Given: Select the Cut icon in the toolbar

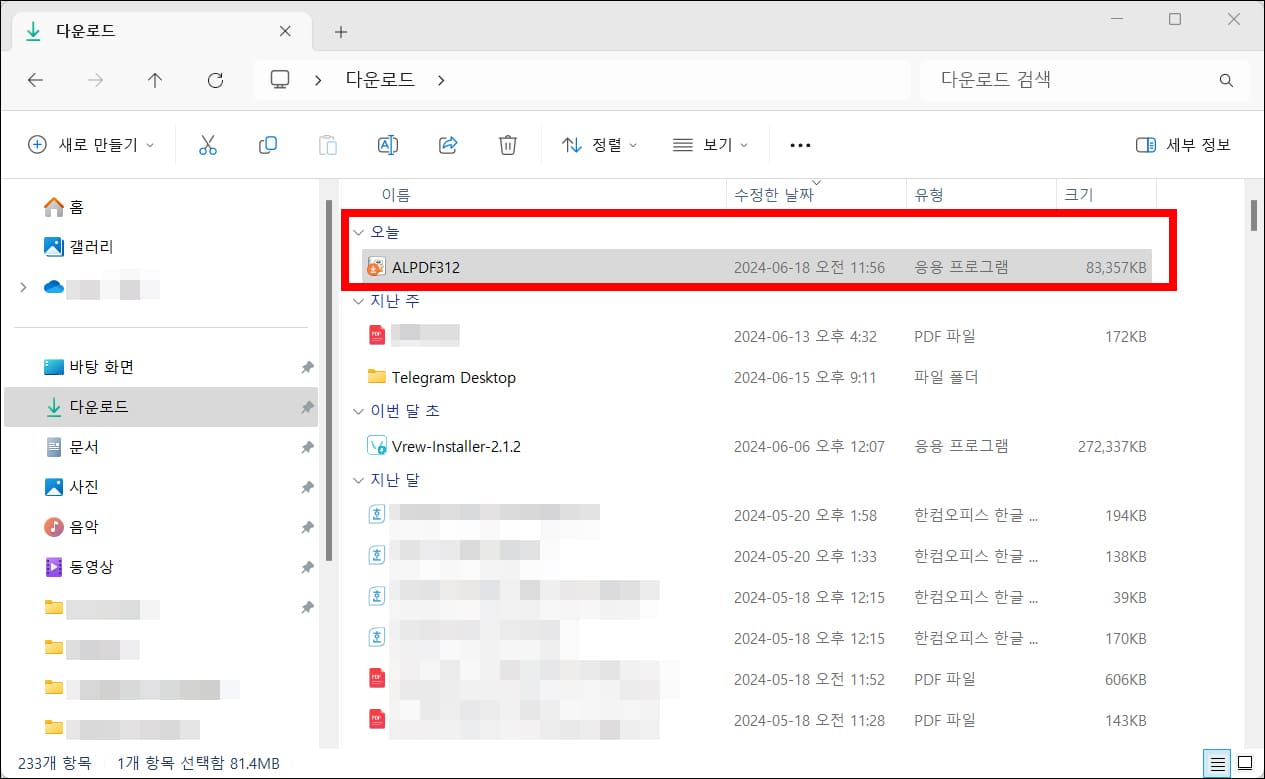Looking at the screenshot, I should click(208, 144).
